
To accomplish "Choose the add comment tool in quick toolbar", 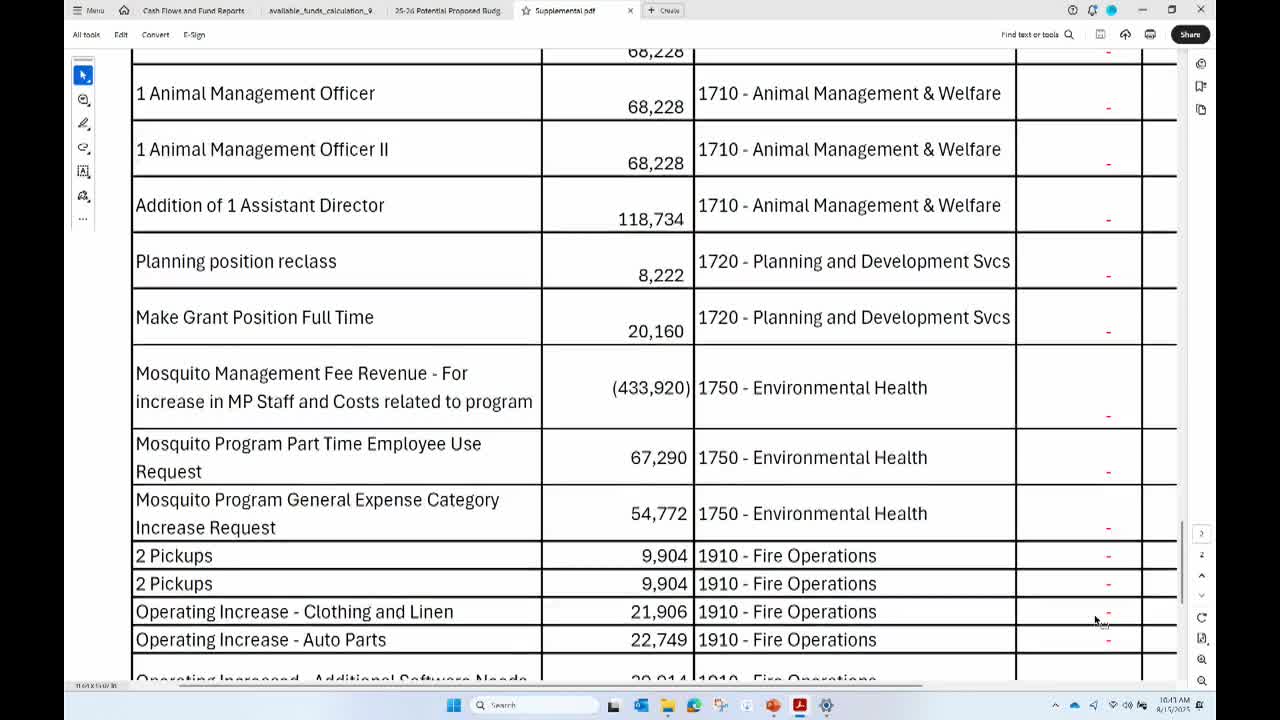I will point(83,100).
